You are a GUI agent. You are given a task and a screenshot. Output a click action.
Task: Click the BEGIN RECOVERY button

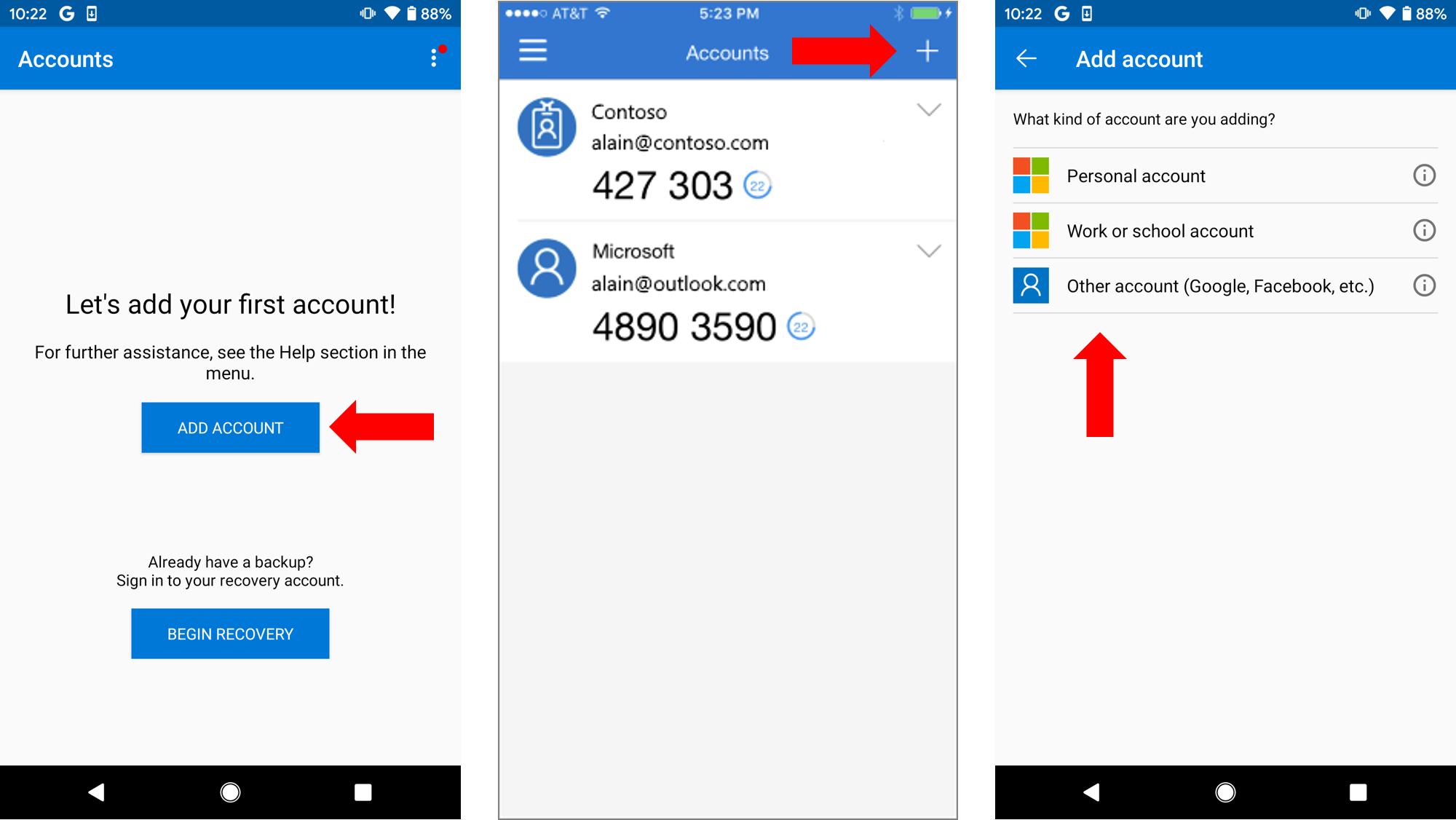click(230, 634)
